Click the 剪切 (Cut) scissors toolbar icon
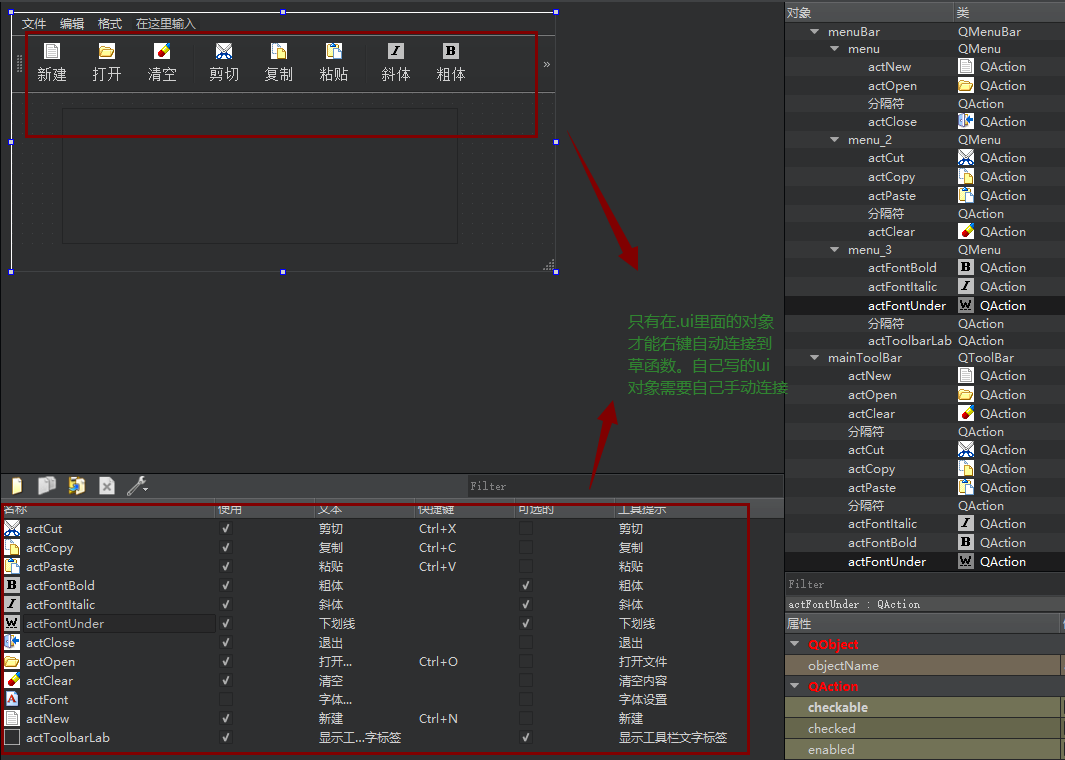Screen dimensions: 1065x760 (x=224, y=52)
